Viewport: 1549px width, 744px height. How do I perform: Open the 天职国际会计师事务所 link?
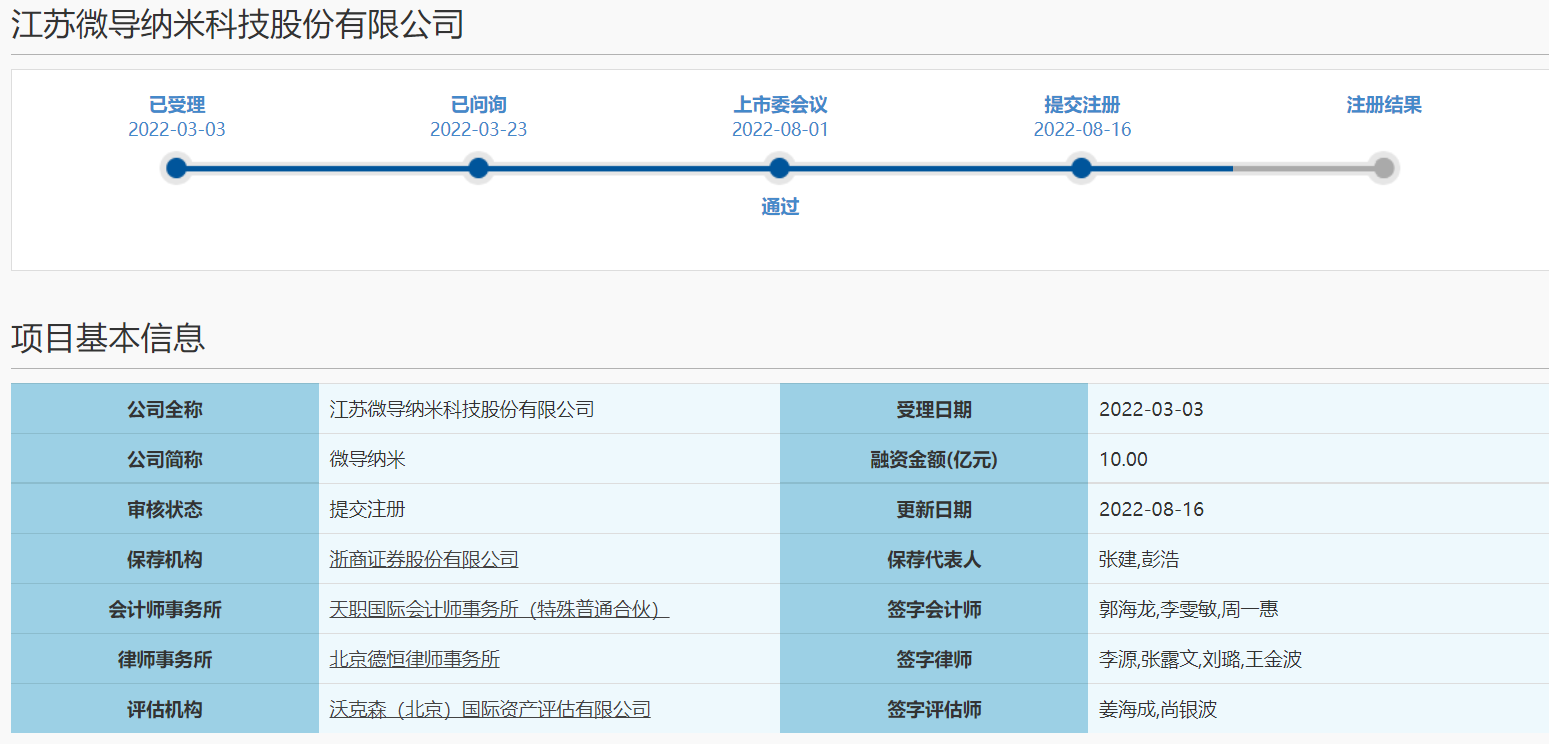pyautogui.click(x=498, y=609)
